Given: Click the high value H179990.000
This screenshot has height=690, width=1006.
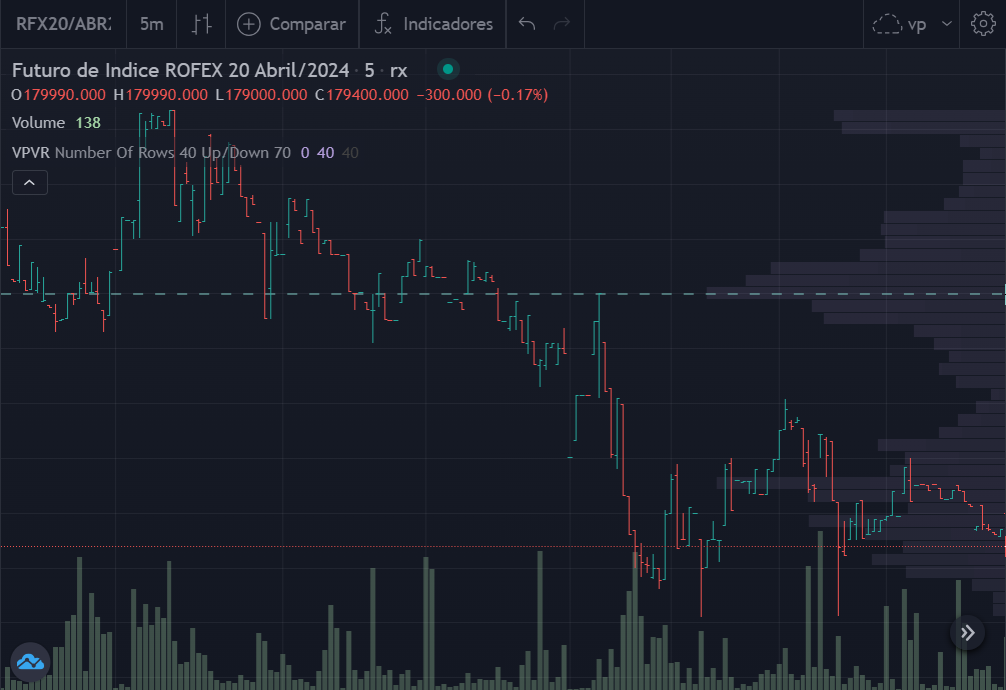Looking at the screenshot, I should coord(160,95).
